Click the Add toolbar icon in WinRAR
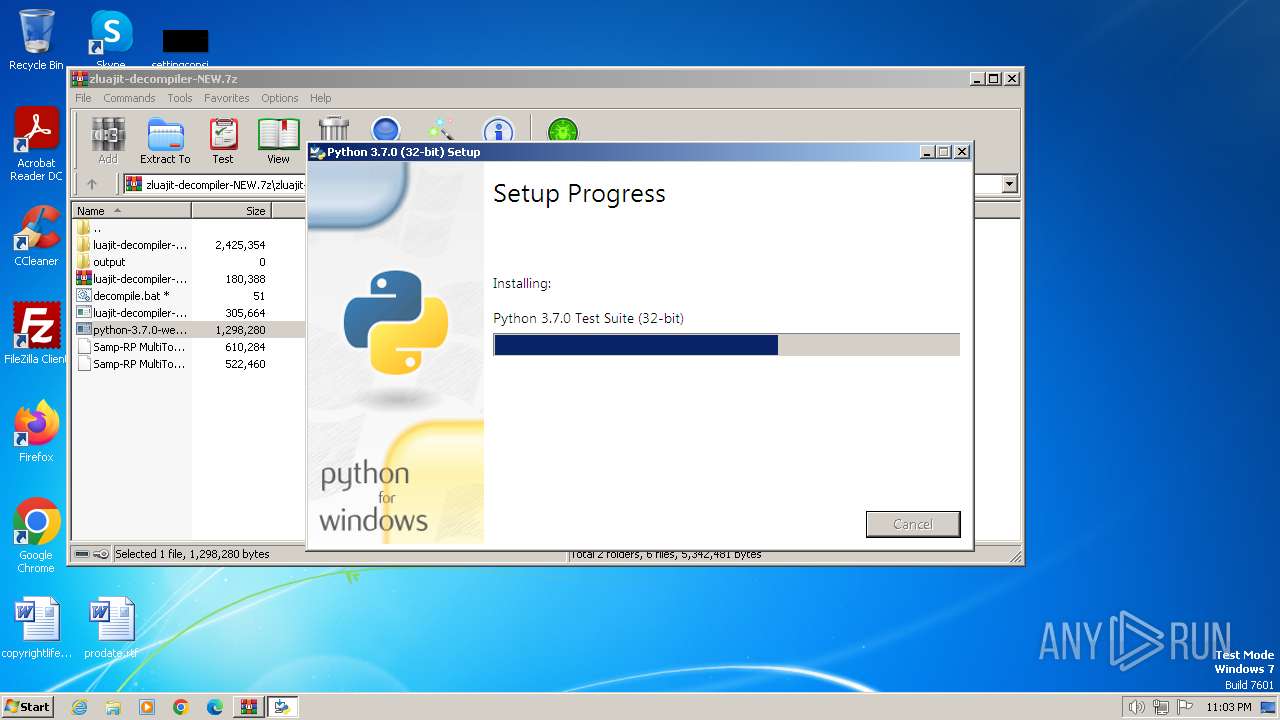 tap(108, 141)
